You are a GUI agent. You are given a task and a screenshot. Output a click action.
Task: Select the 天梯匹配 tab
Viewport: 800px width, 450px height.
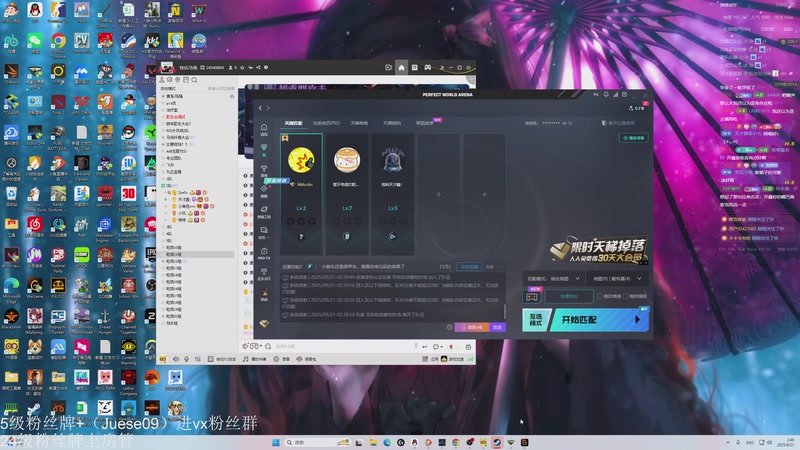click(x=293, y=123)
